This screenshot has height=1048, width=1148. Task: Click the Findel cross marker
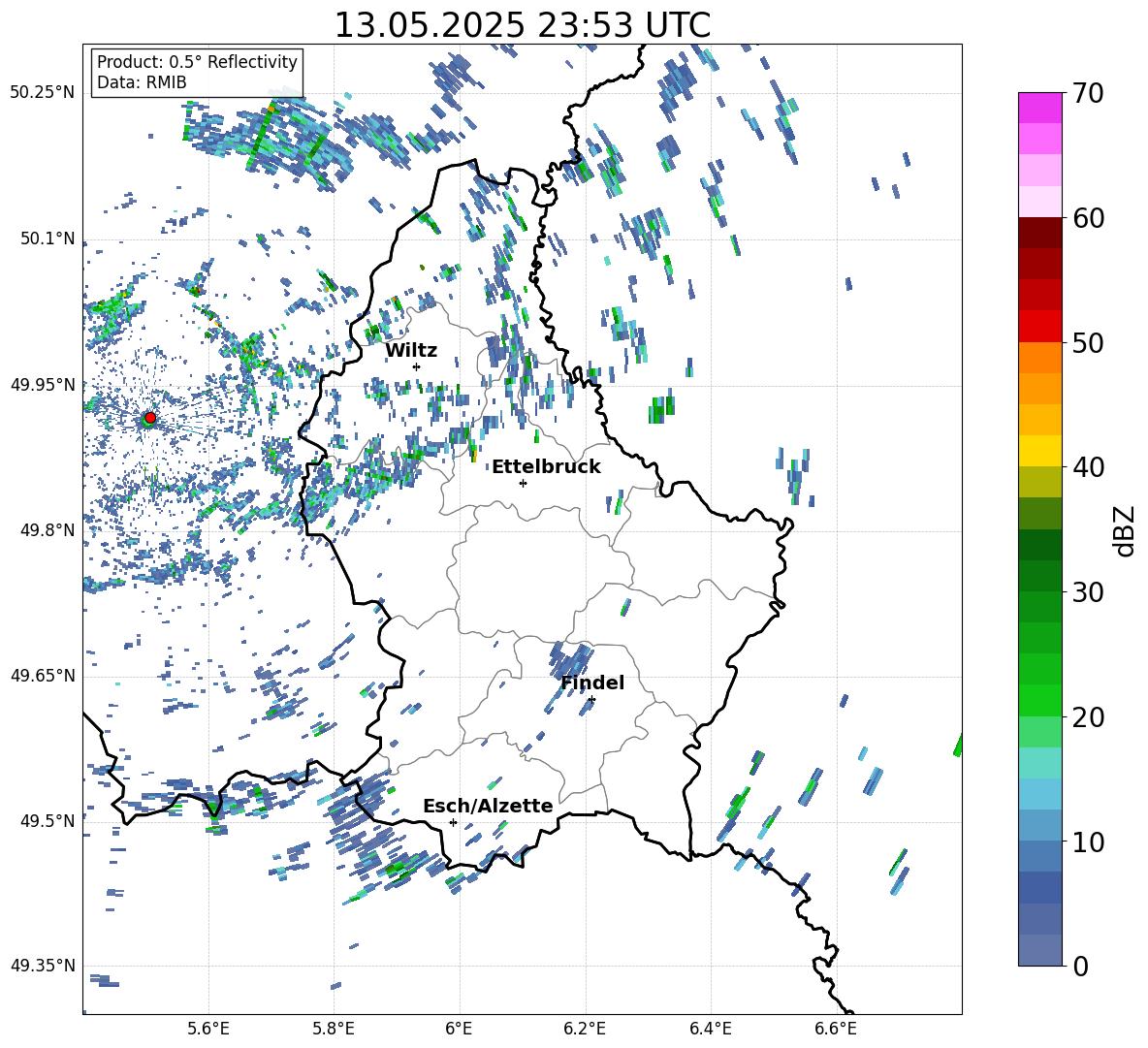point(591,700)
